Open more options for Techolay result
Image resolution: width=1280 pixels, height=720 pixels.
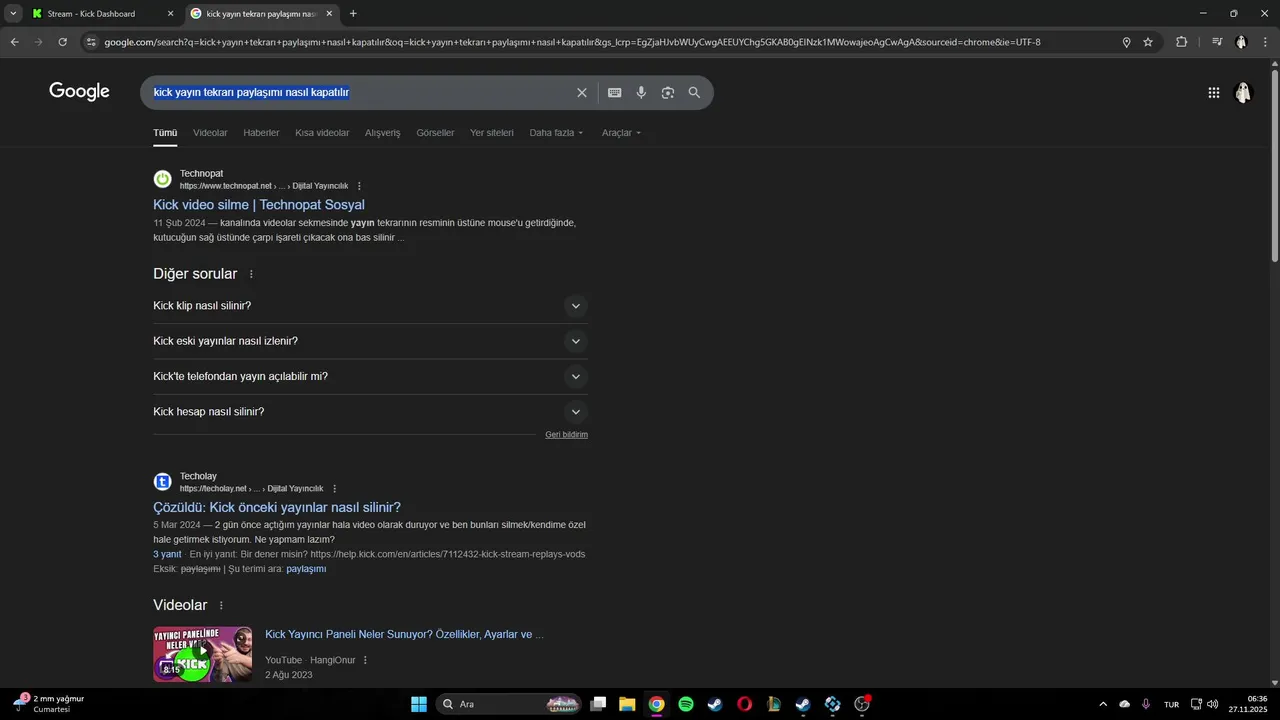pos(335,489)
